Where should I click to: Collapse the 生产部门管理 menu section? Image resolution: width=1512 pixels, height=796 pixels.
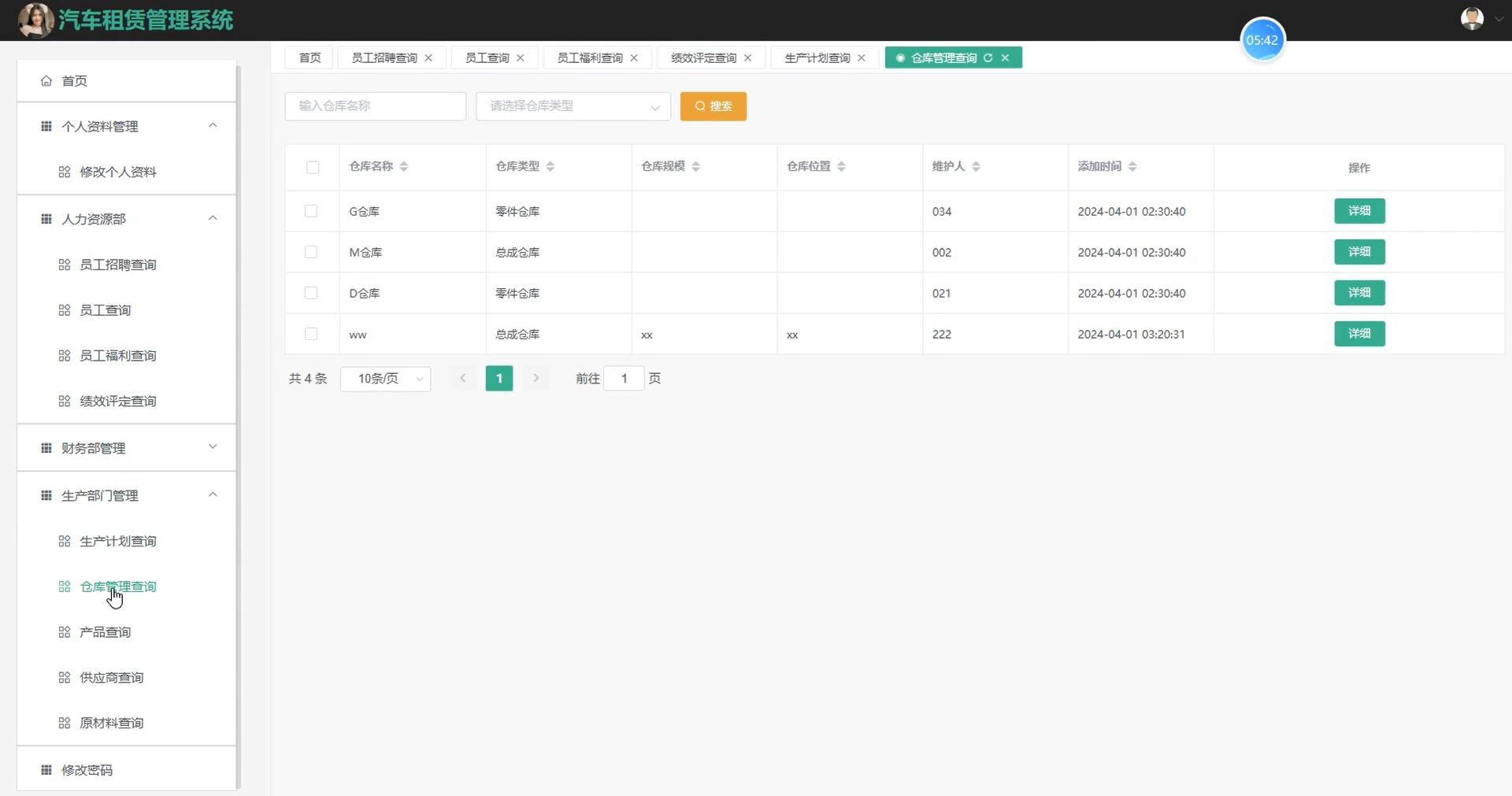(x=213, y=495)
